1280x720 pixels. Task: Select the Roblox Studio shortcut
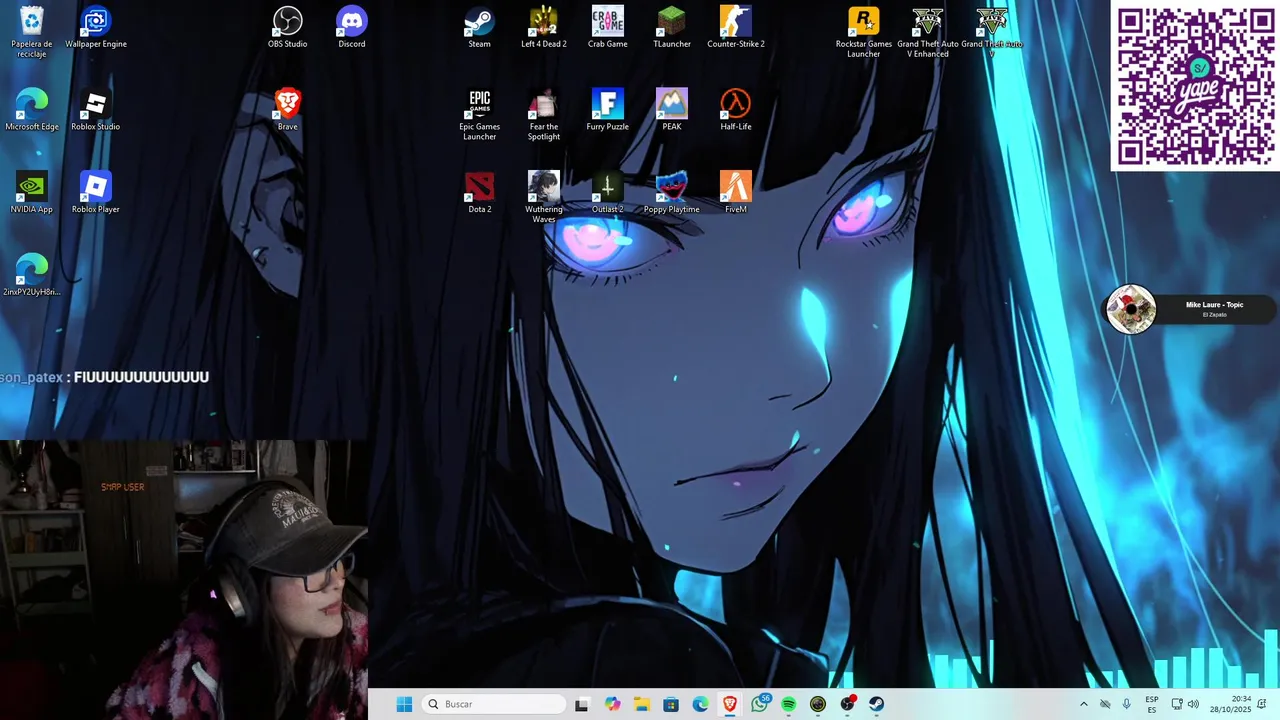[96, 110]
